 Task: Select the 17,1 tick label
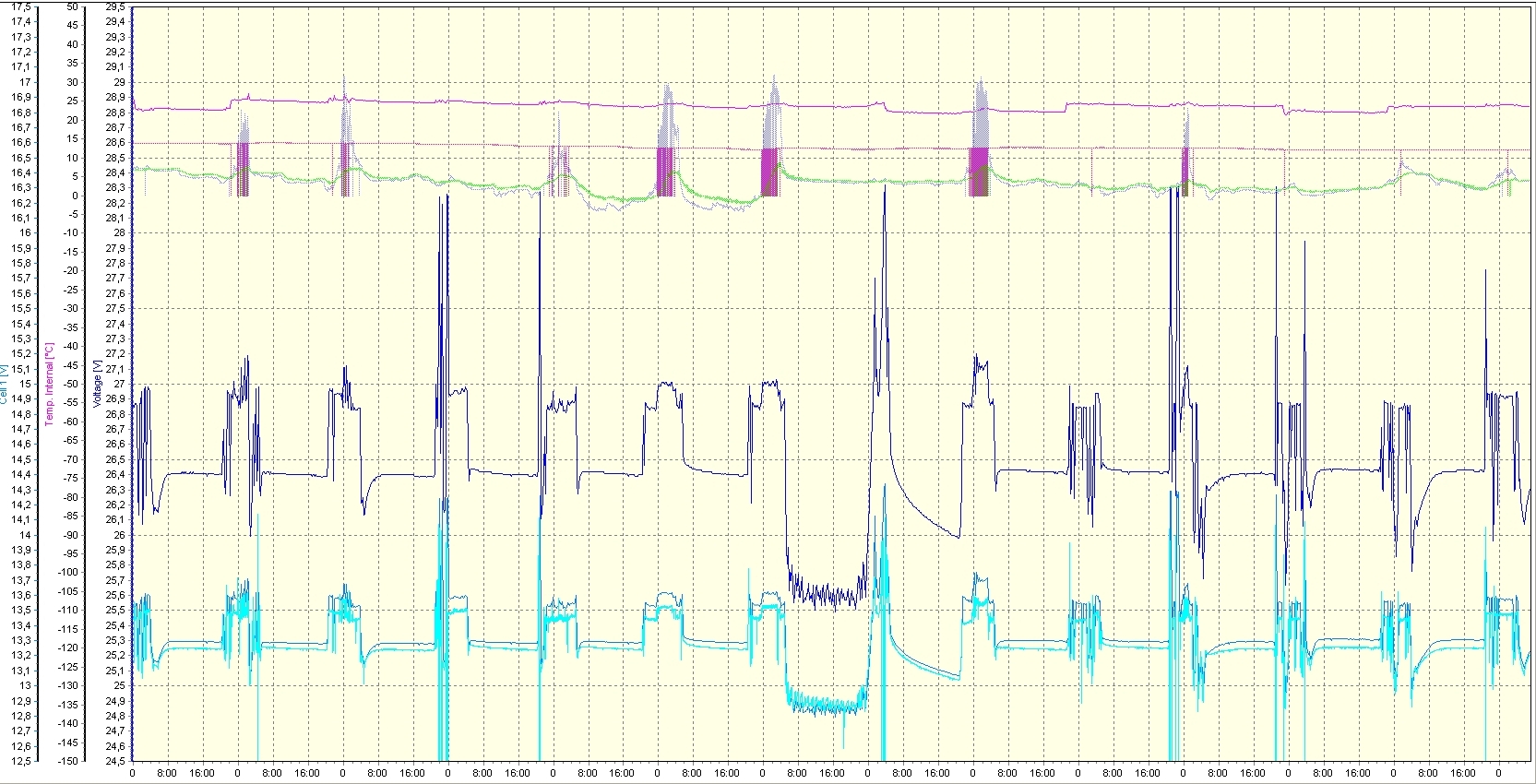tap(20, 67)
